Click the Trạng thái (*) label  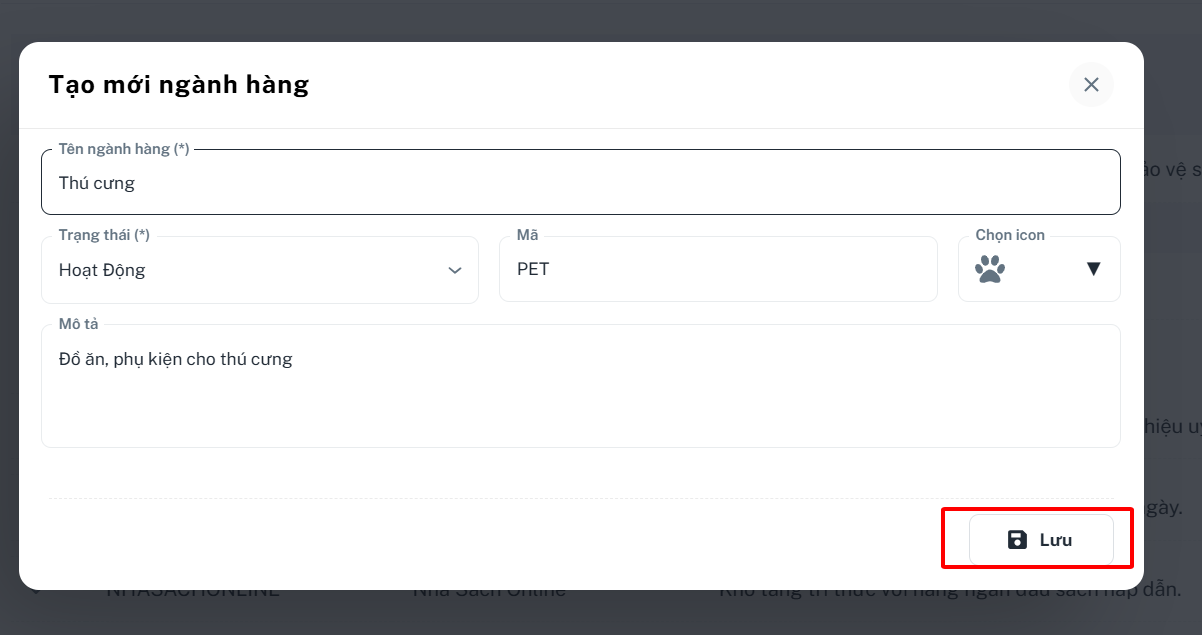click(x=104, y=235)
